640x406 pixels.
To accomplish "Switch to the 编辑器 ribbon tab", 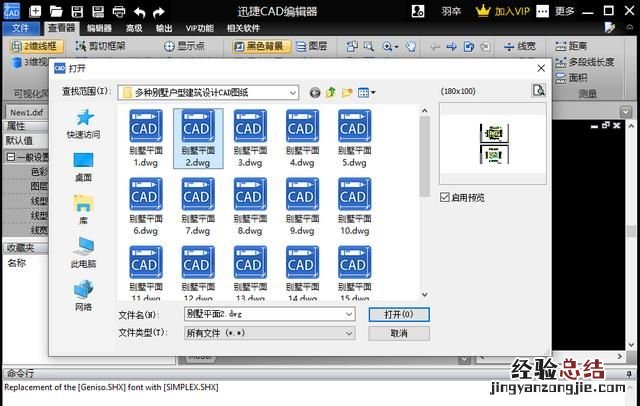I will tap(99, 28).
